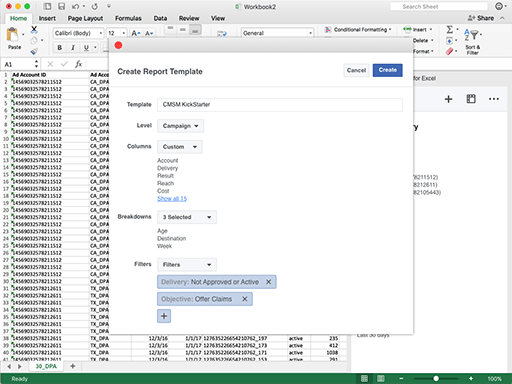
Task: Click the Create button
Action: [387, 70]
